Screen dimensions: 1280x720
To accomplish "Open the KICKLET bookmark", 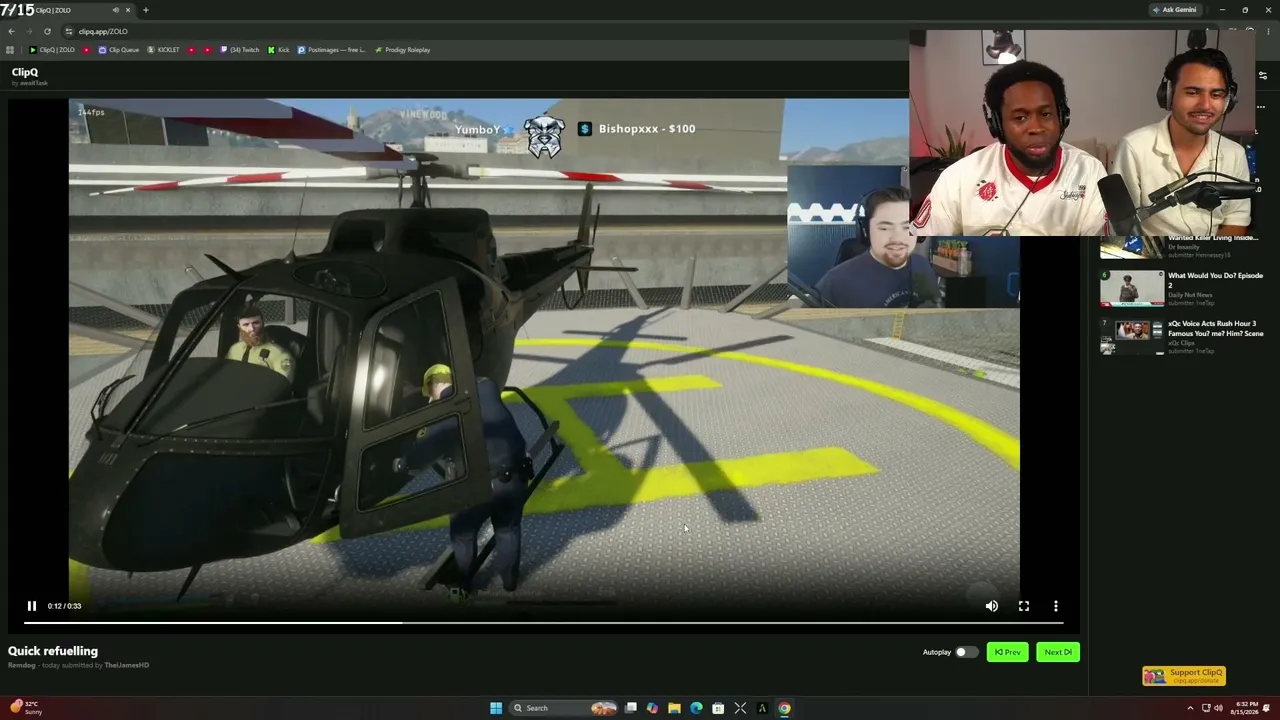I will tap(163, 50).
